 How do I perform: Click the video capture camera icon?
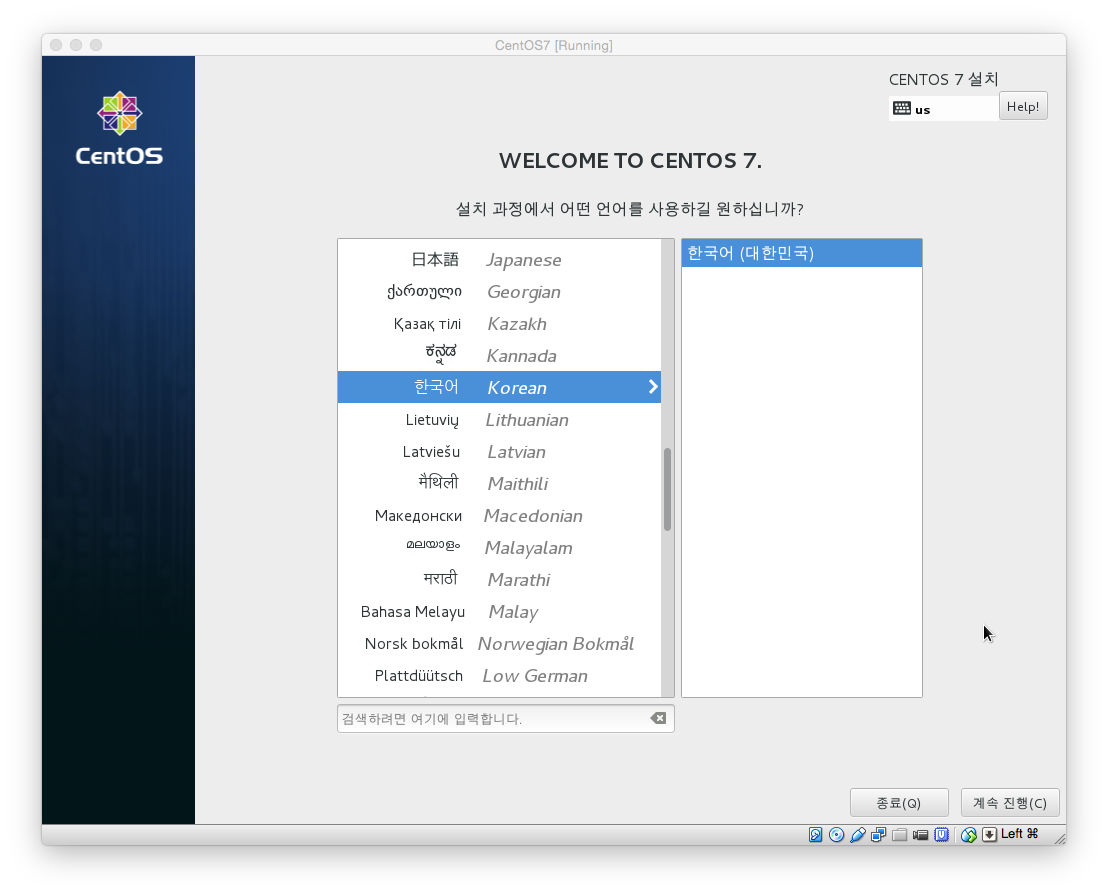(x=920, y=834)
